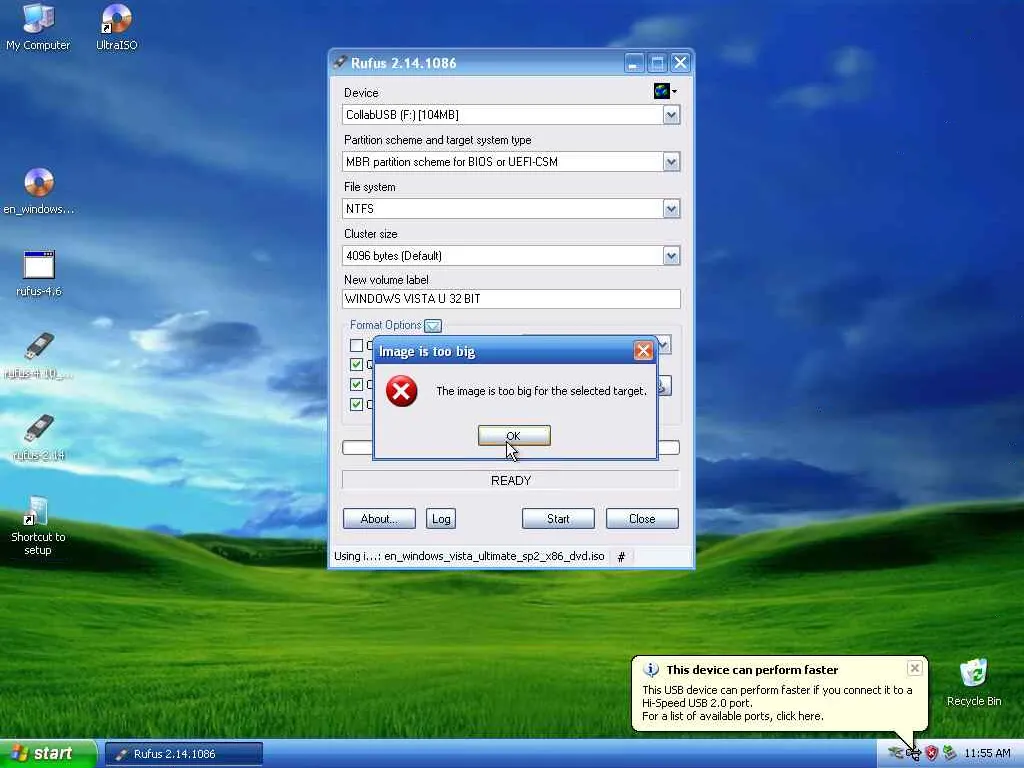Image resolution: width=1024 pixels, height=768 pixels.
Task: Click the ISO filename in status bar
Action: click(494, 556)
